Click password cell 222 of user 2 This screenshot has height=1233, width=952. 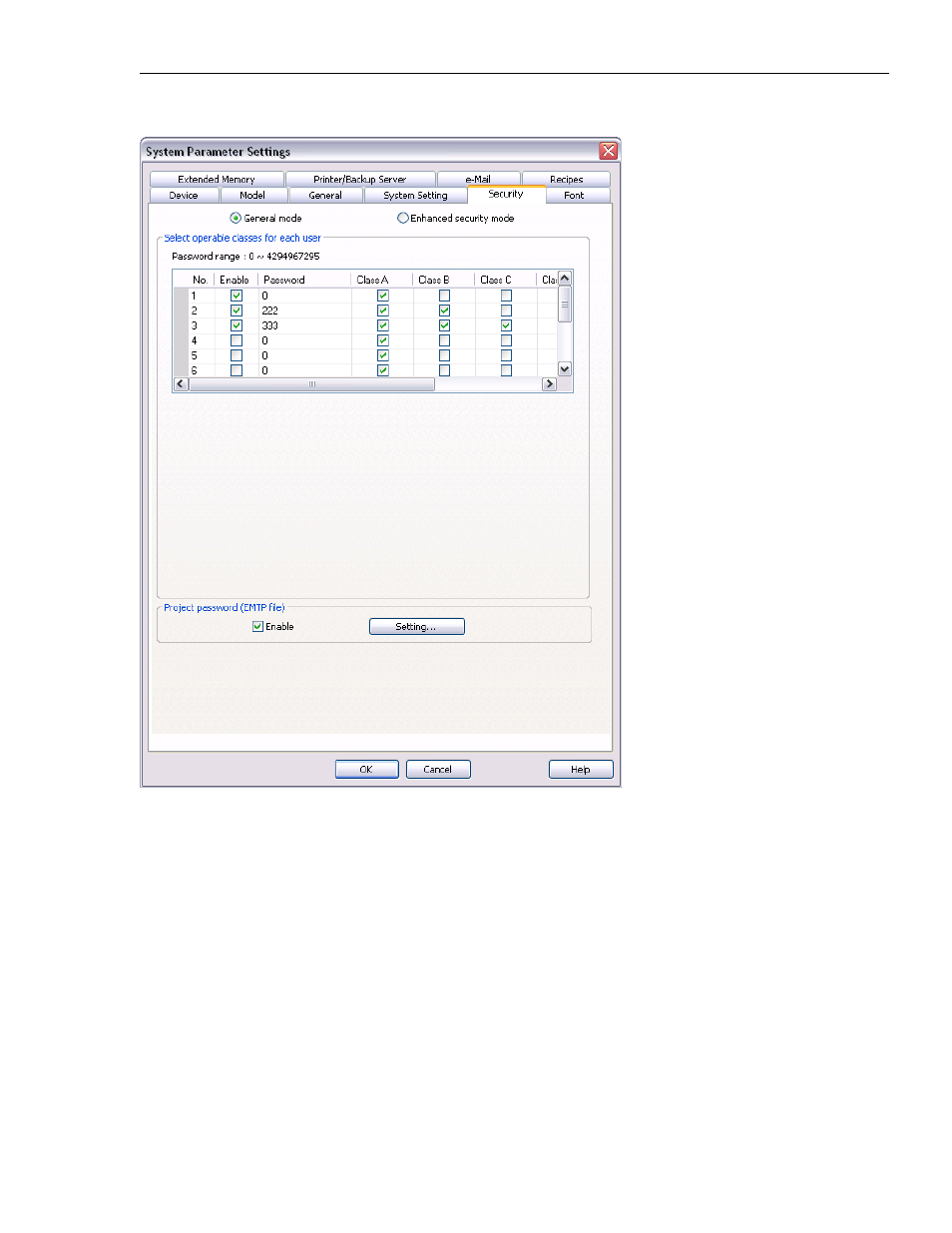(x=304, y=310)
